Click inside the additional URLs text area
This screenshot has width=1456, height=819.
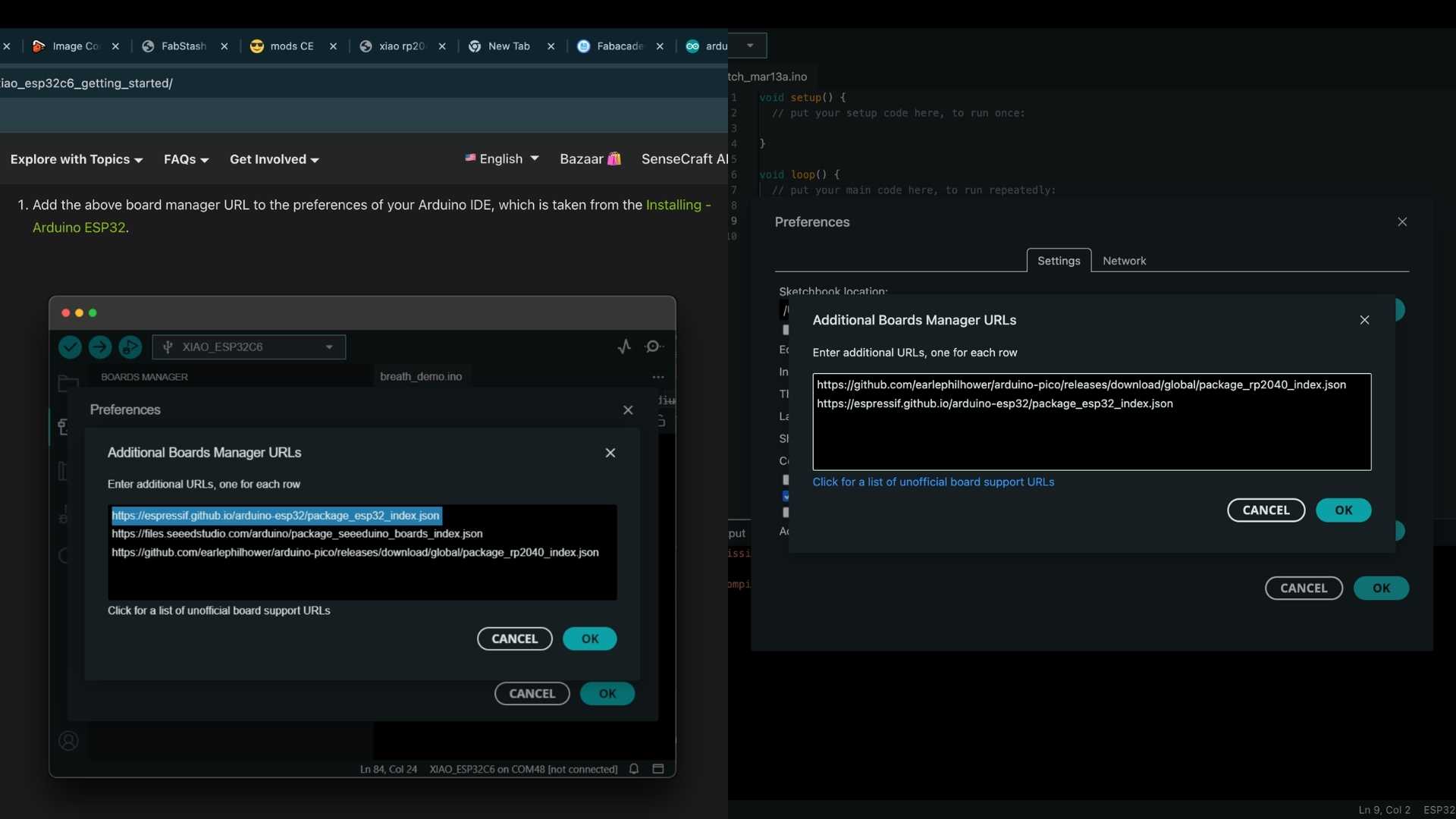[x=1090, y=440]
